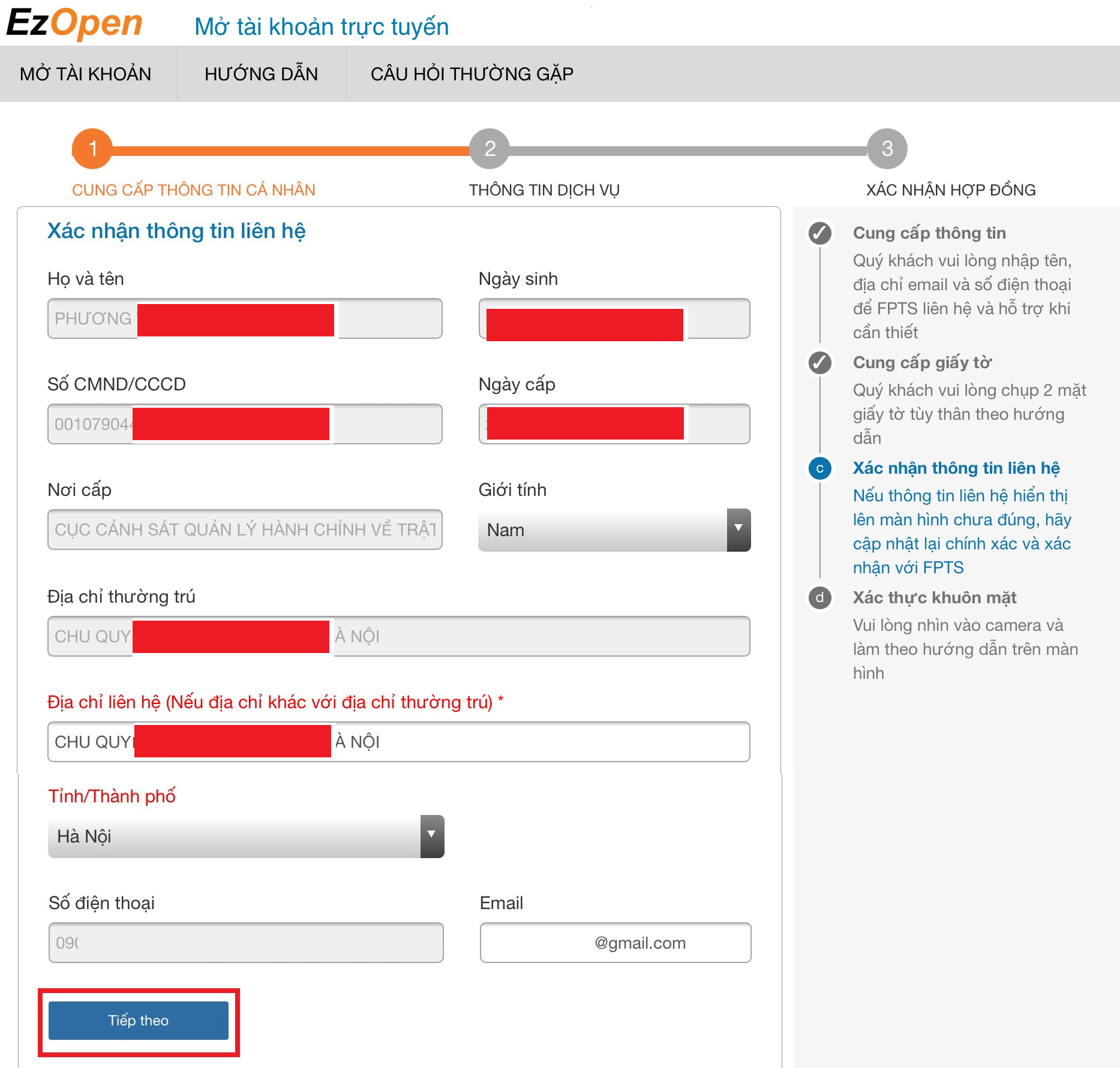Image resolution: width=1120 pixels, height=1068 pixels.
Task: Click the Số điện thoại field
Action: [x=246, y=943]
